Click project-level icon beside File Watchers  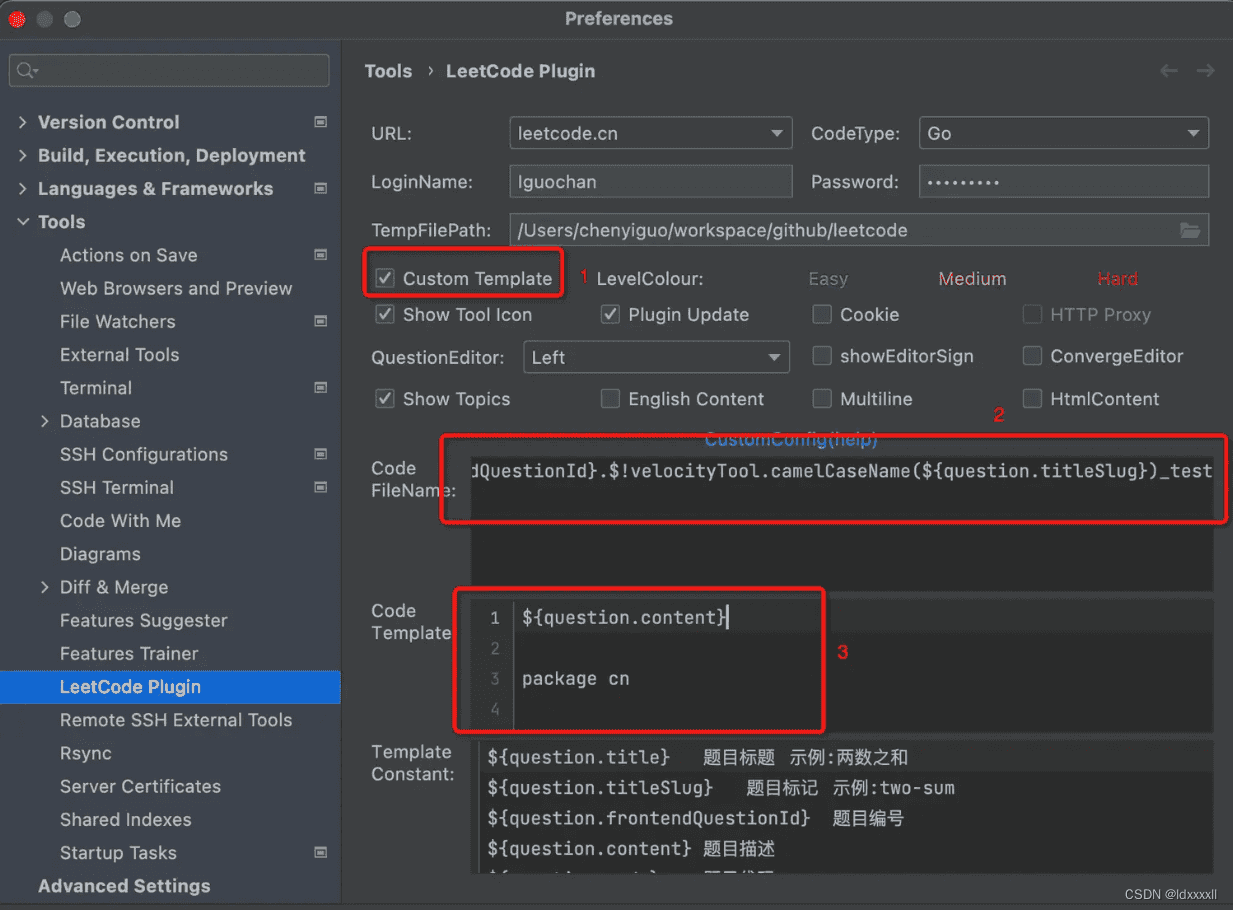click(x=321, y=321)
